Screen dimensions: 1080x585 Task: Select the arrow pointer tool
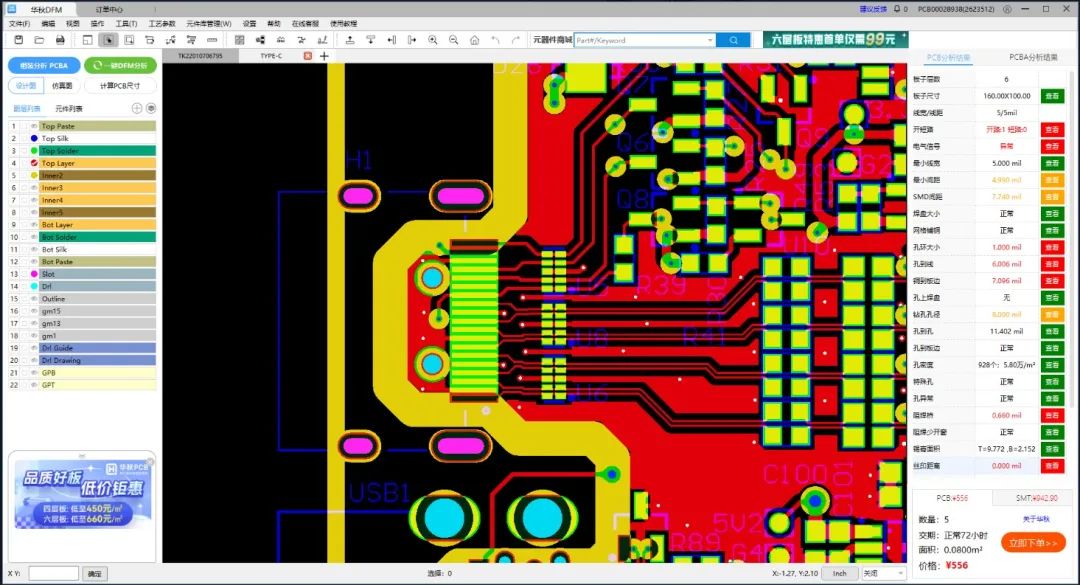coord(108,40)
